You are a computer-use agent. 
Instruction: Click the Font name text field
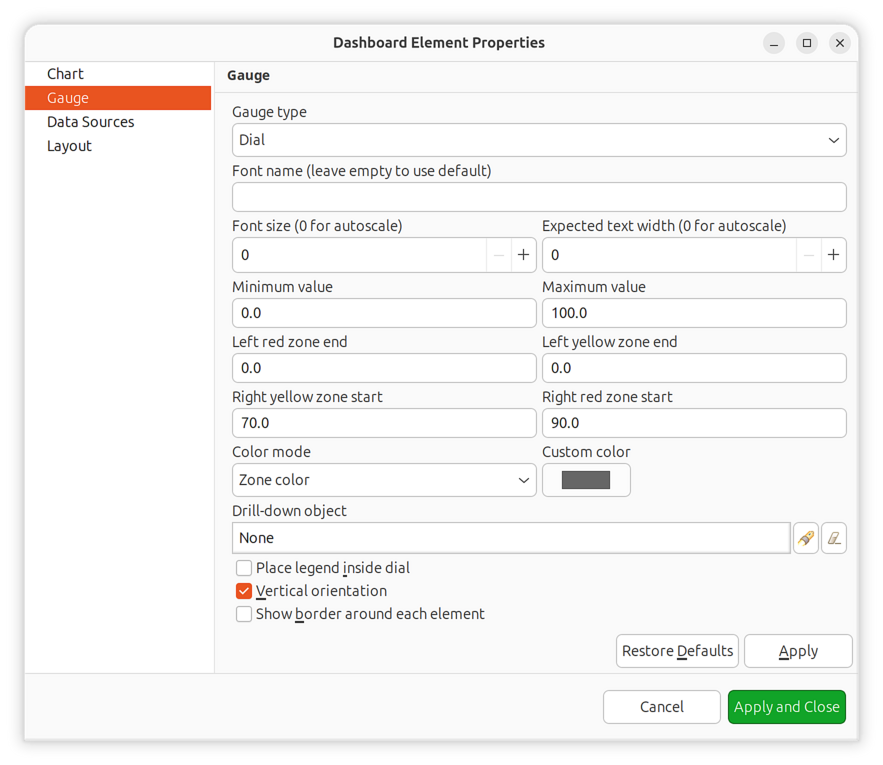tap(539, 197)
